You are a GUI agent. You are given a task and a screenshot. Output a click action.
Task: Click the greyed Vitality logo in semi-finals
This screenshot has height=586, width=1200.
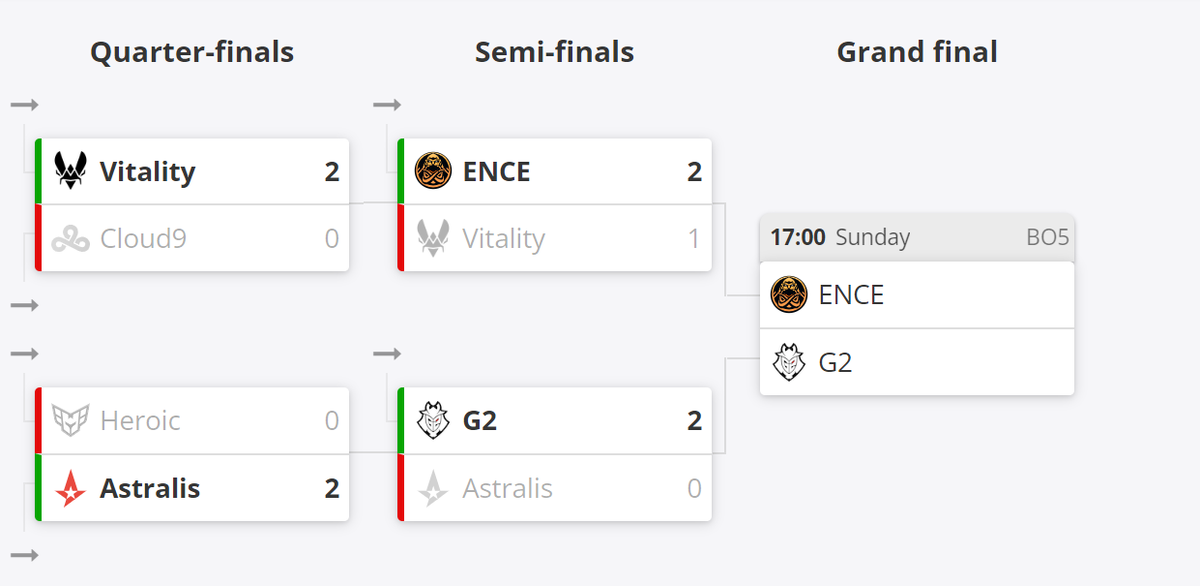point(433,239)
